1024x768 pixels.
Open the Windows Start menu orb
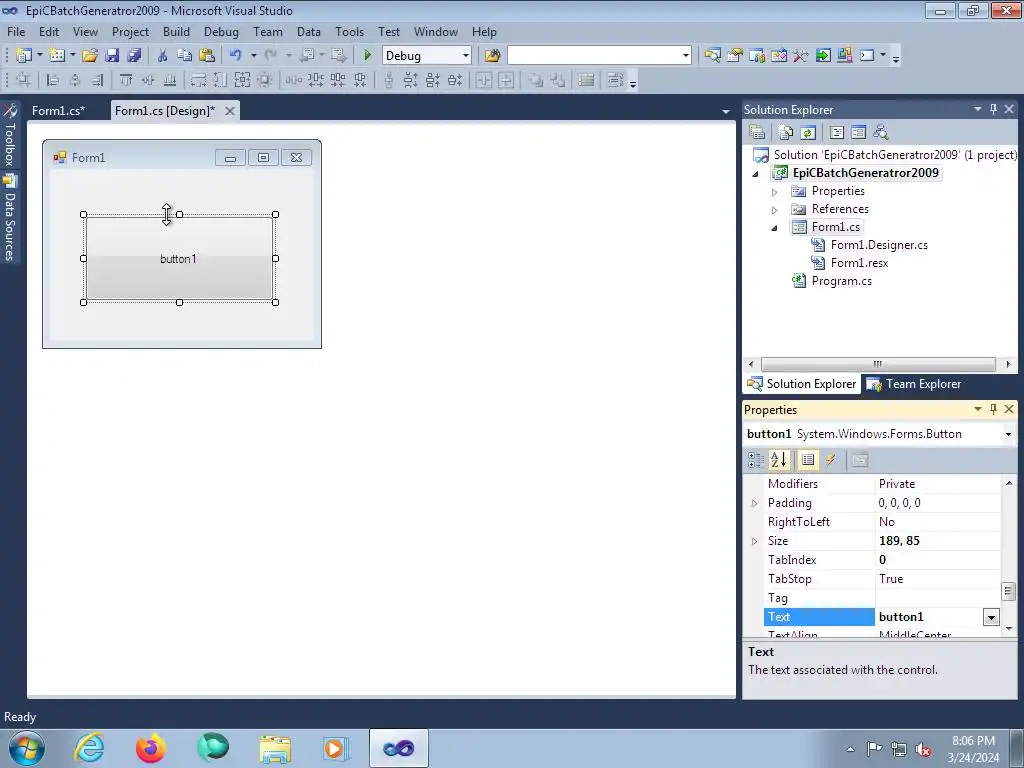(x=27, y=748)
